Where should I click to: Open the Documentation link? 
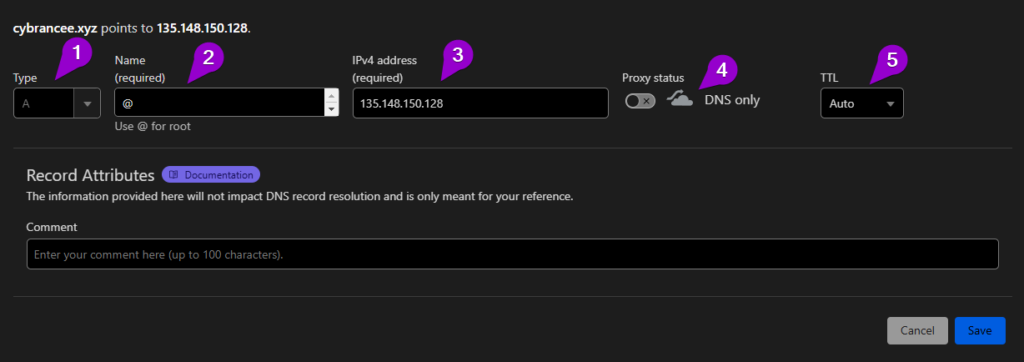pos(211,175)
